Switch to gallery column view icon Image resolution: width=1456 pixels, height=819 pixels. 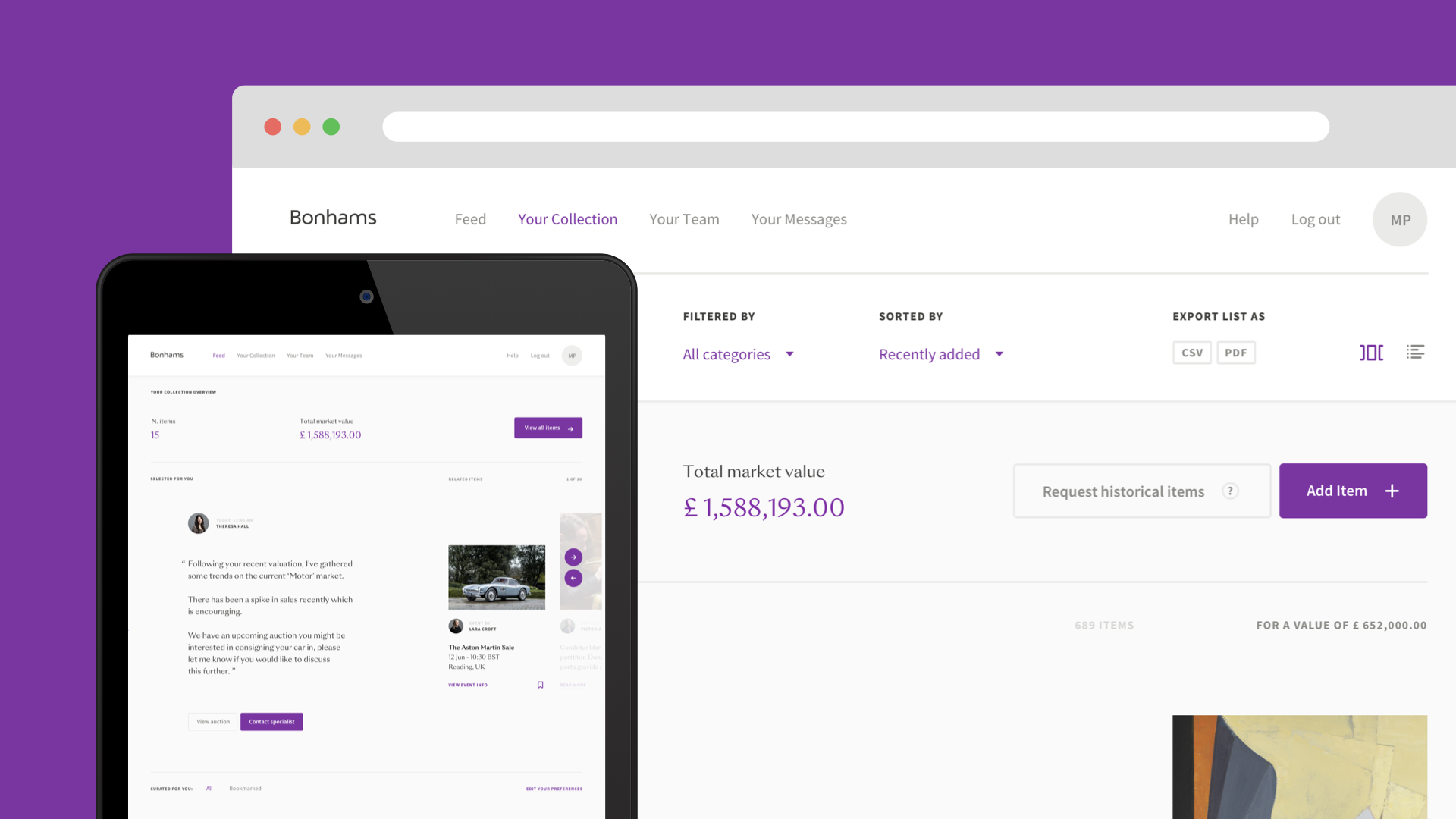click(x=1371, y=353)
